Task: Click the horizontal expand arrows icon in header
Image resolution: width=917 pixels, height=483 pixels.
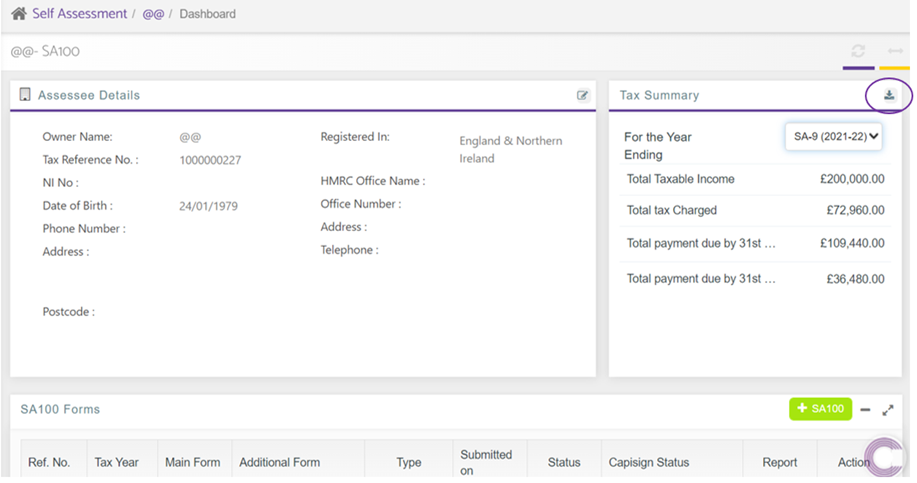Action: click(895, 51)
